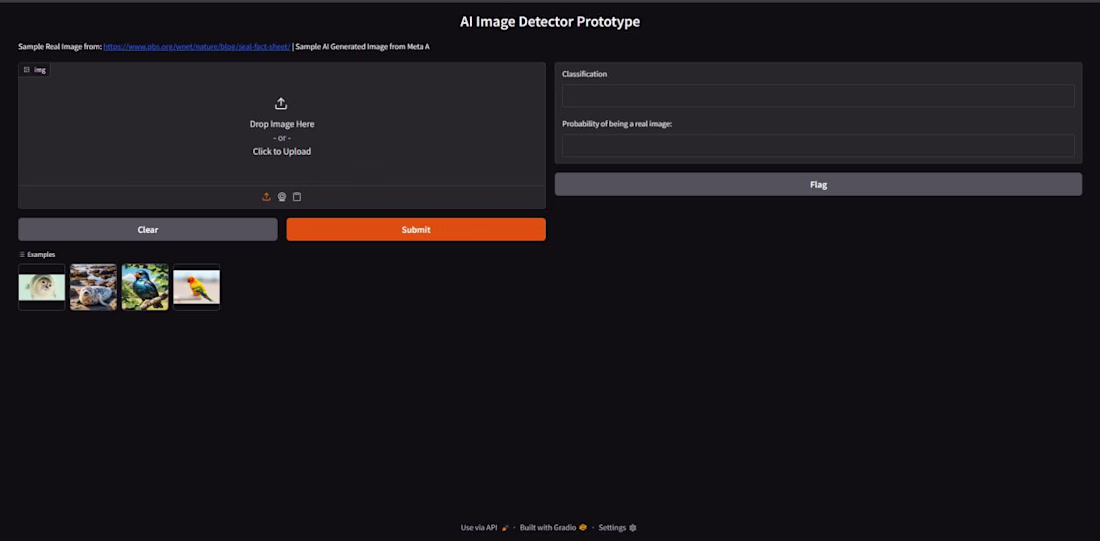Viewport: 1100px width, 541px height.
Task: Click the AI Image Detector Prototype heading
Action: click(x=550, y=22)
